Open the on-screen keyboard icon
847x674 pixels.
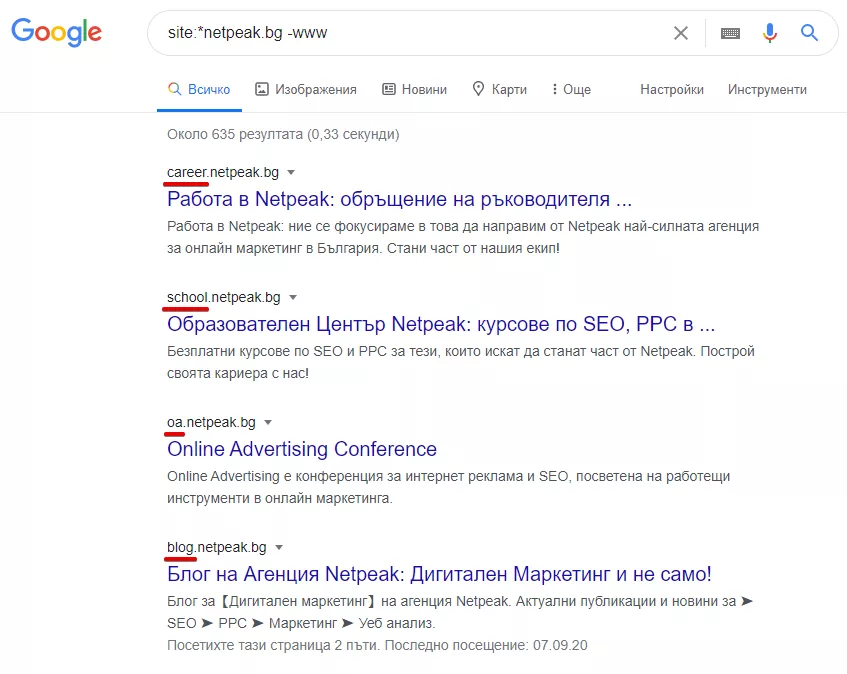point(730,33)
